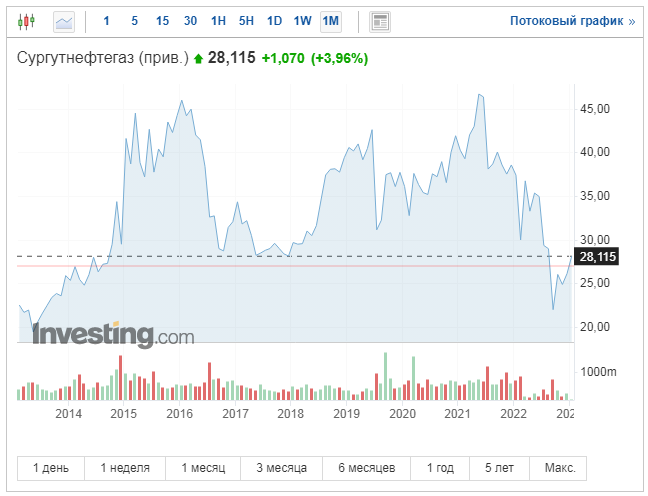Select the 5H interval
Image resolution: width=648 pixels, height=496 pixels.
point(246,20)
